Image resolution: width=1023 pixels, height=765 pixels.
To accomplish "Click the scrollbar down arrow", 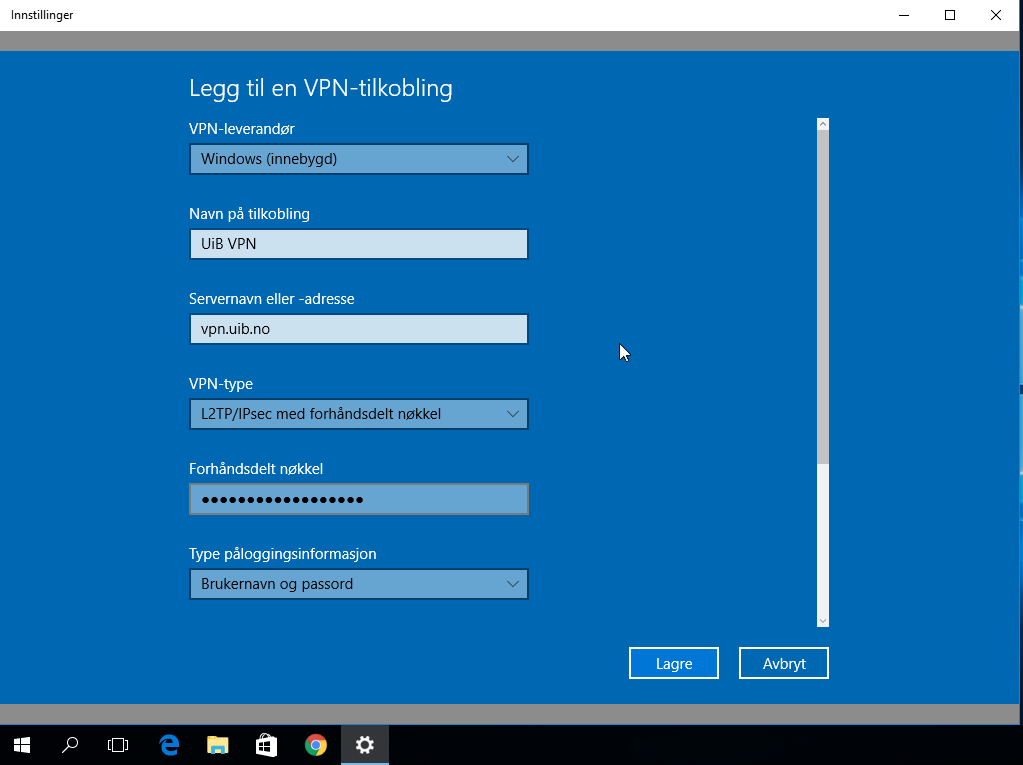I will tap(823, 620).
